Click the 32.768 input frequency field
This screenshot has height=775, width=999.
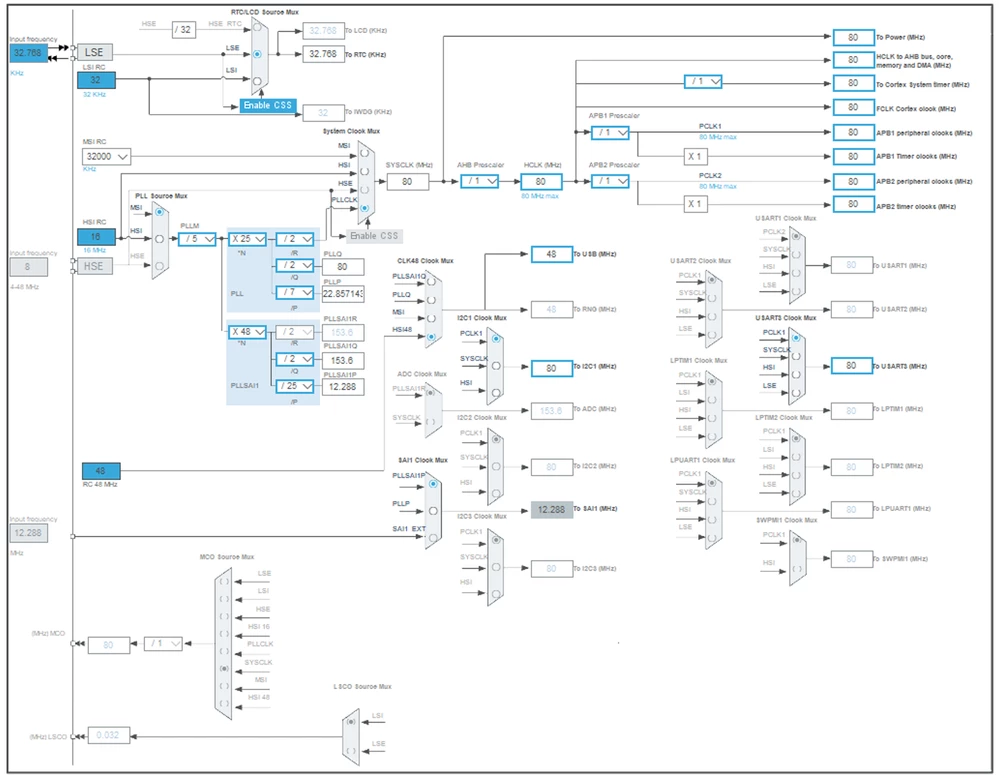(28, 53)
